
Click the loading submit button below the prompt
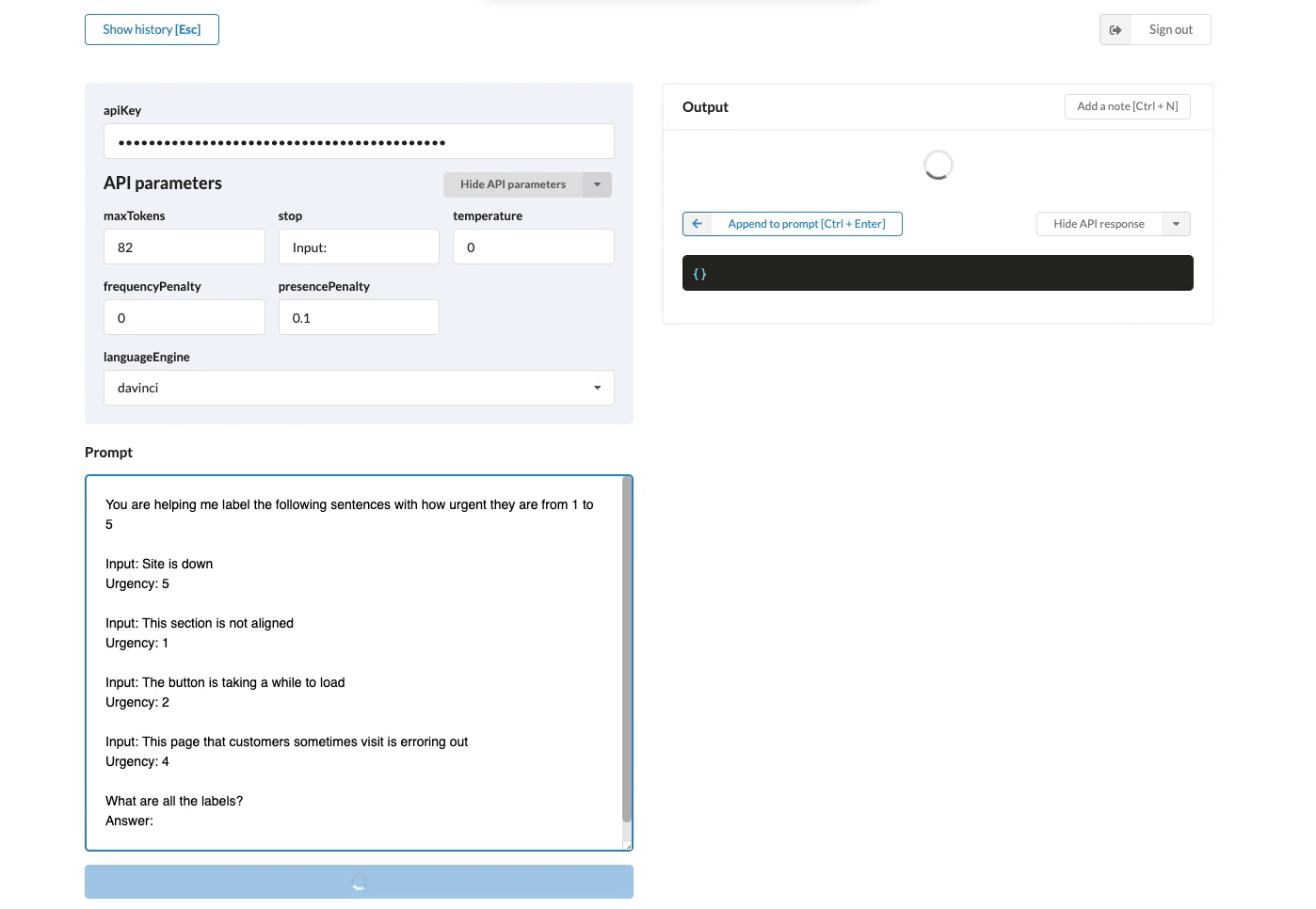click(x=359, y=882)
